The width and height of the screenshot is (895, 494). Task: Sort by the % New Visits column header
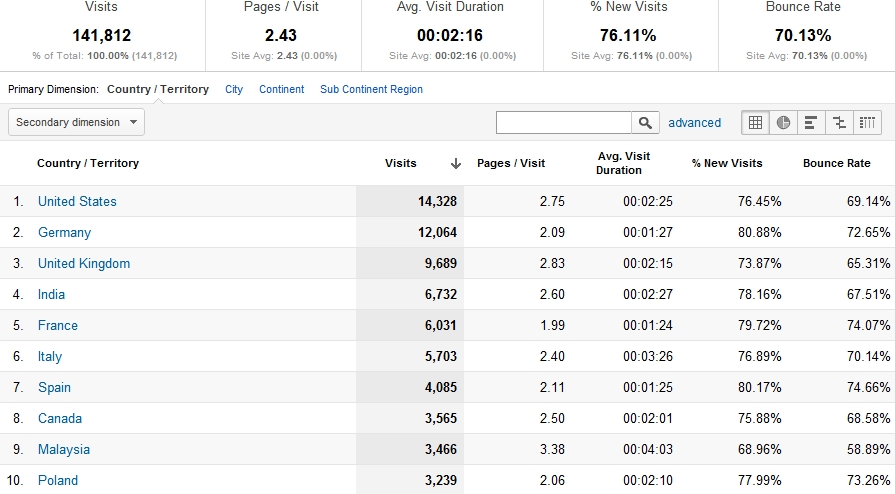(727, 164)
